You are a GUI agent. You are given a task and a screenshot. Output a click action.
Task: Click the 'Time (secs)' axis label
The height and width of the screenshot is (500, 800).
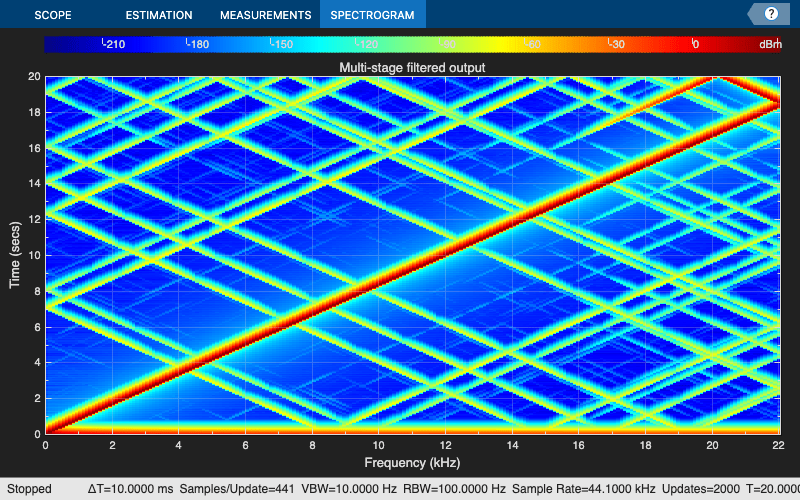click(15, 255)
